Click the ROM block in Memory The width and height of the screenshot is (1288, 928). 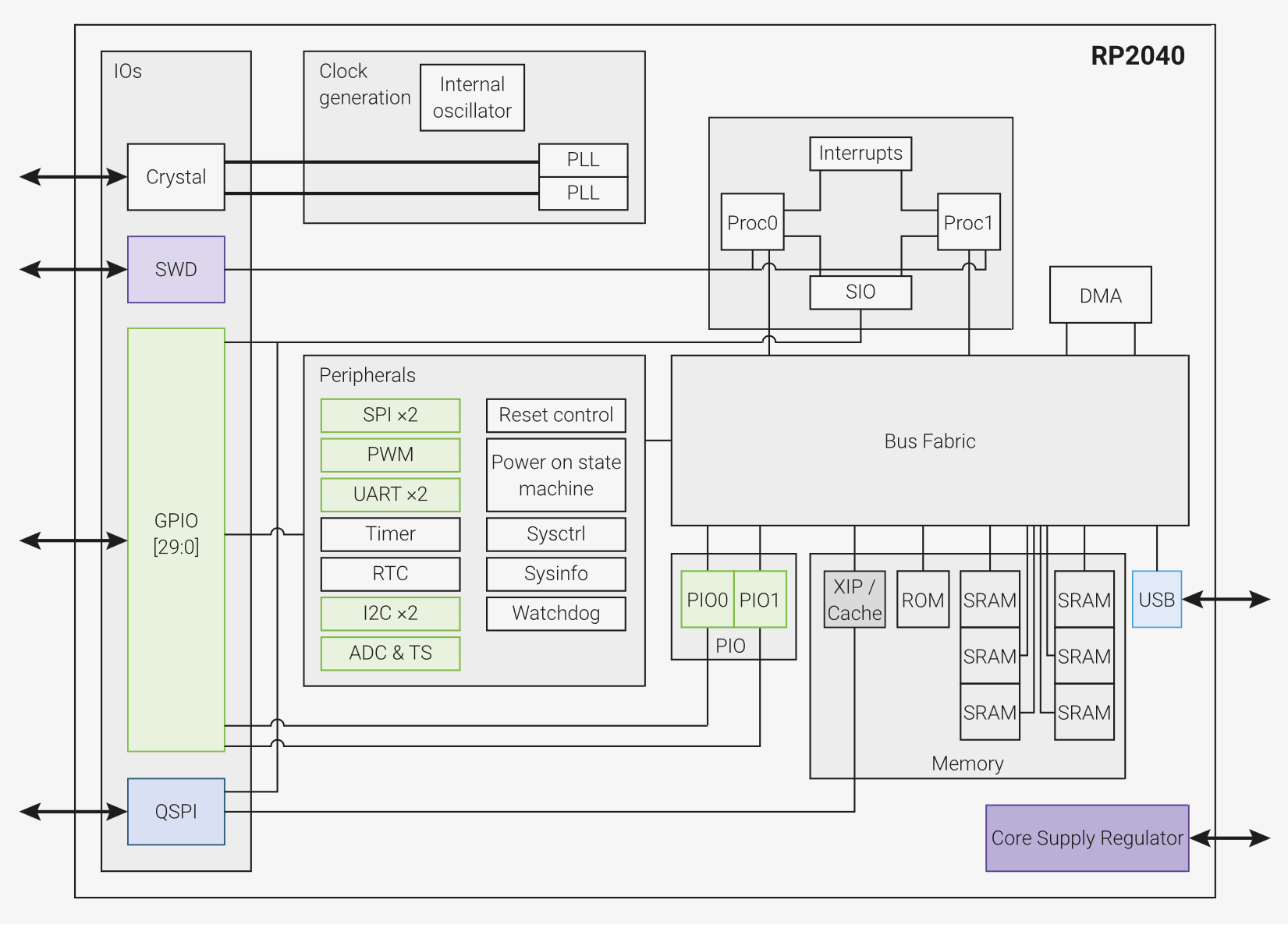point(923,600)
